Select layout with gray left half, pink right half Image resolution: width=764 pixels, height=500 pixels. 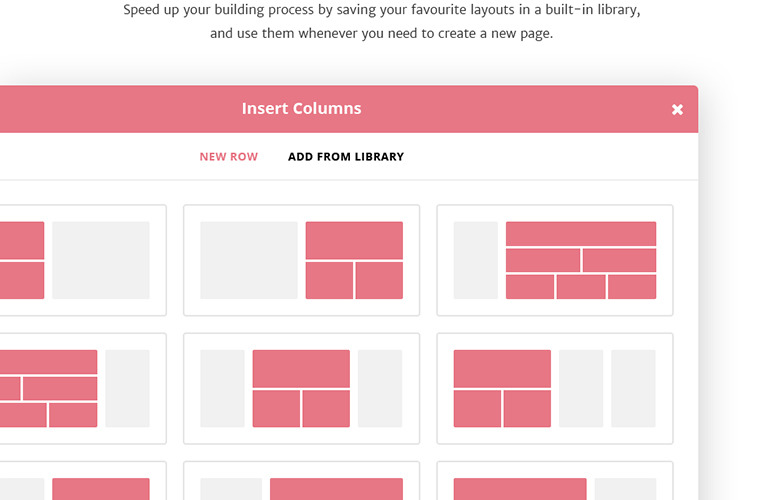click(x=301, y=260)
